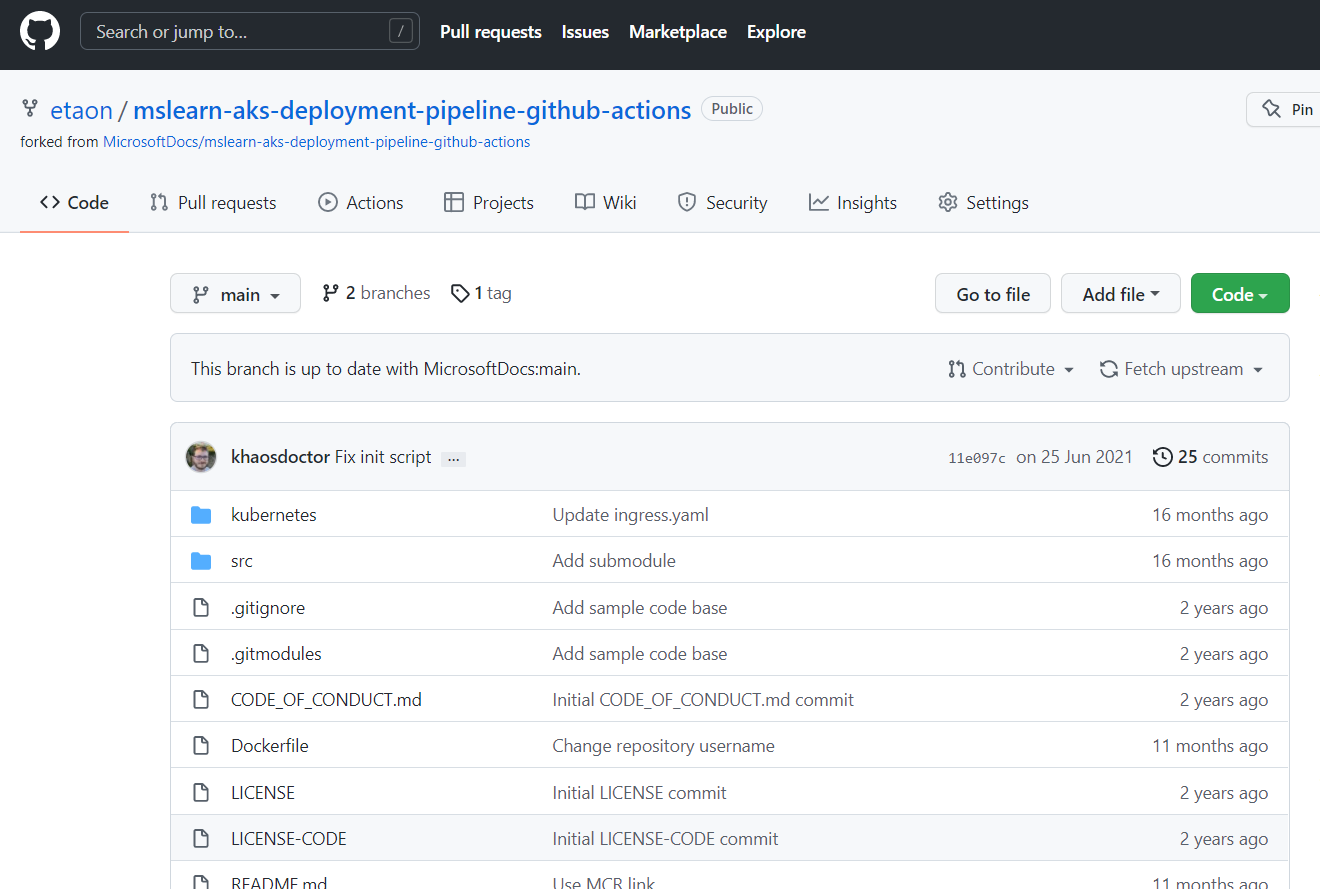
Task: Click the Go to file button
Action: point(993,294)
